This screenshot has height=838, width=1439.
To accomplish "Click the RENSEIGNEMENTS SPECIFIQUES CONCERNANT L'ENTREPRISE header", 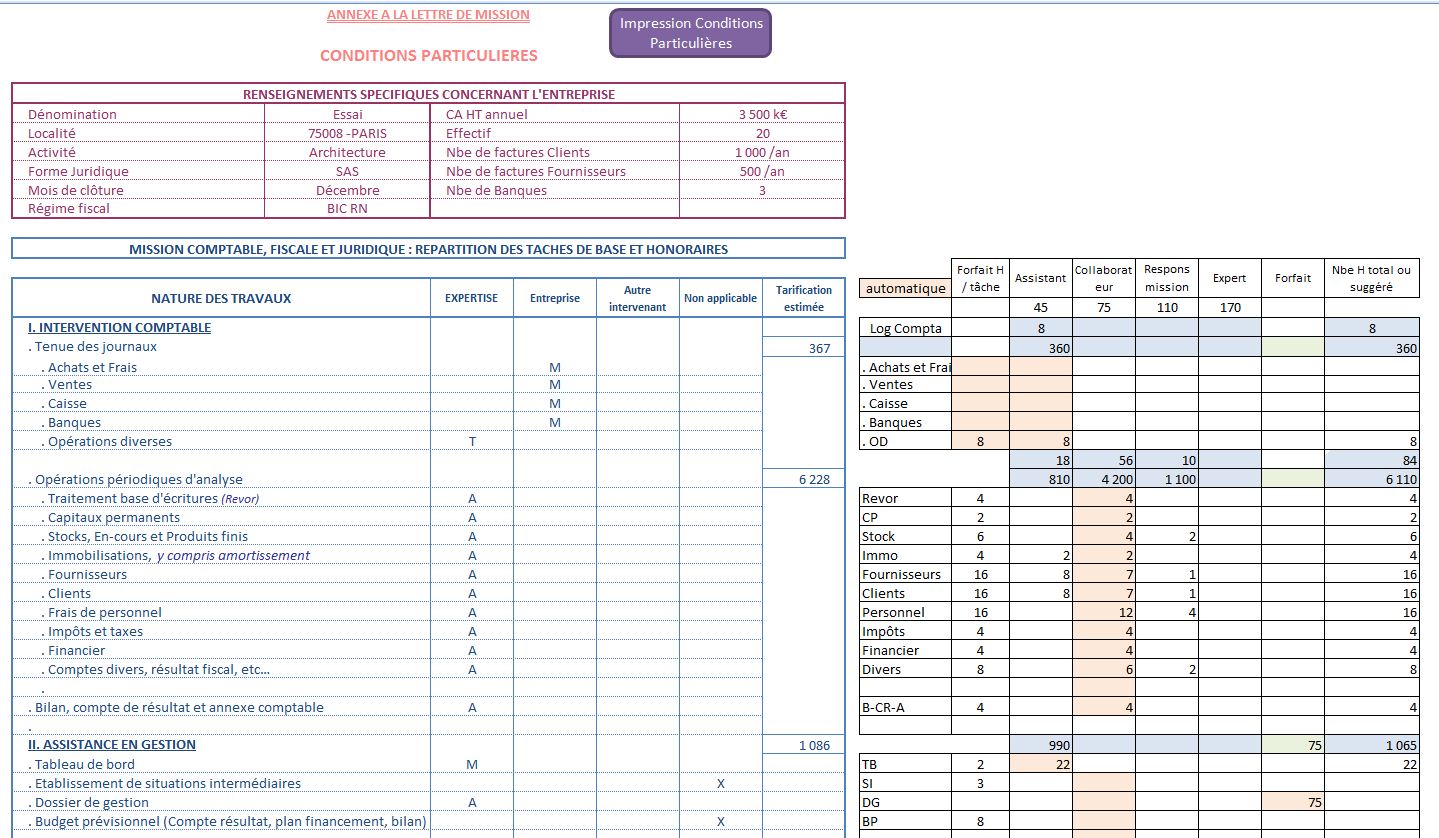I will [x=428, y=94].
